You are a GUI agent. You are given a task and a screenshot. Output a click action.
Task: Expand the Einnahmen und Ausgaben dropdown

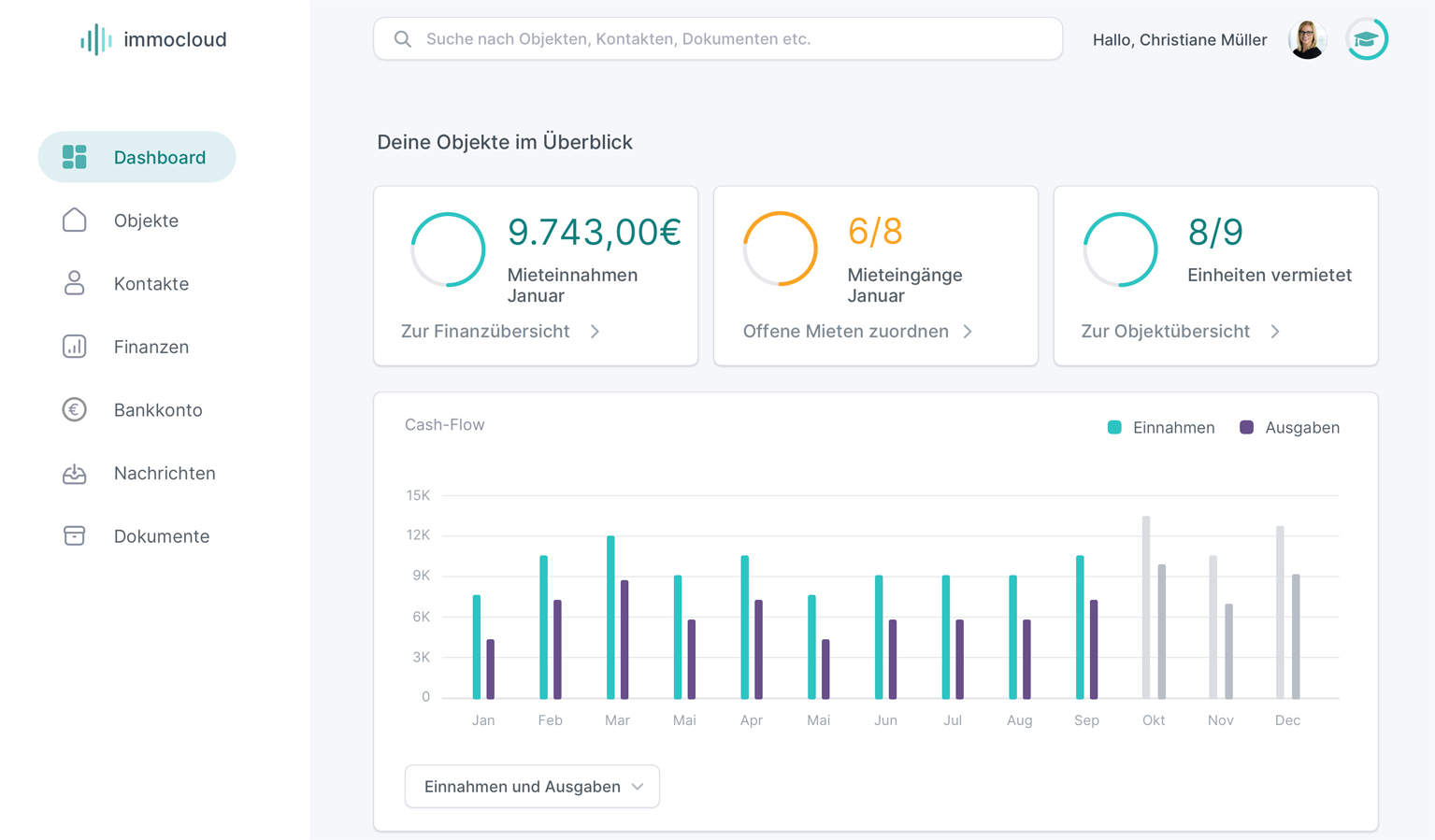point(532,787)
